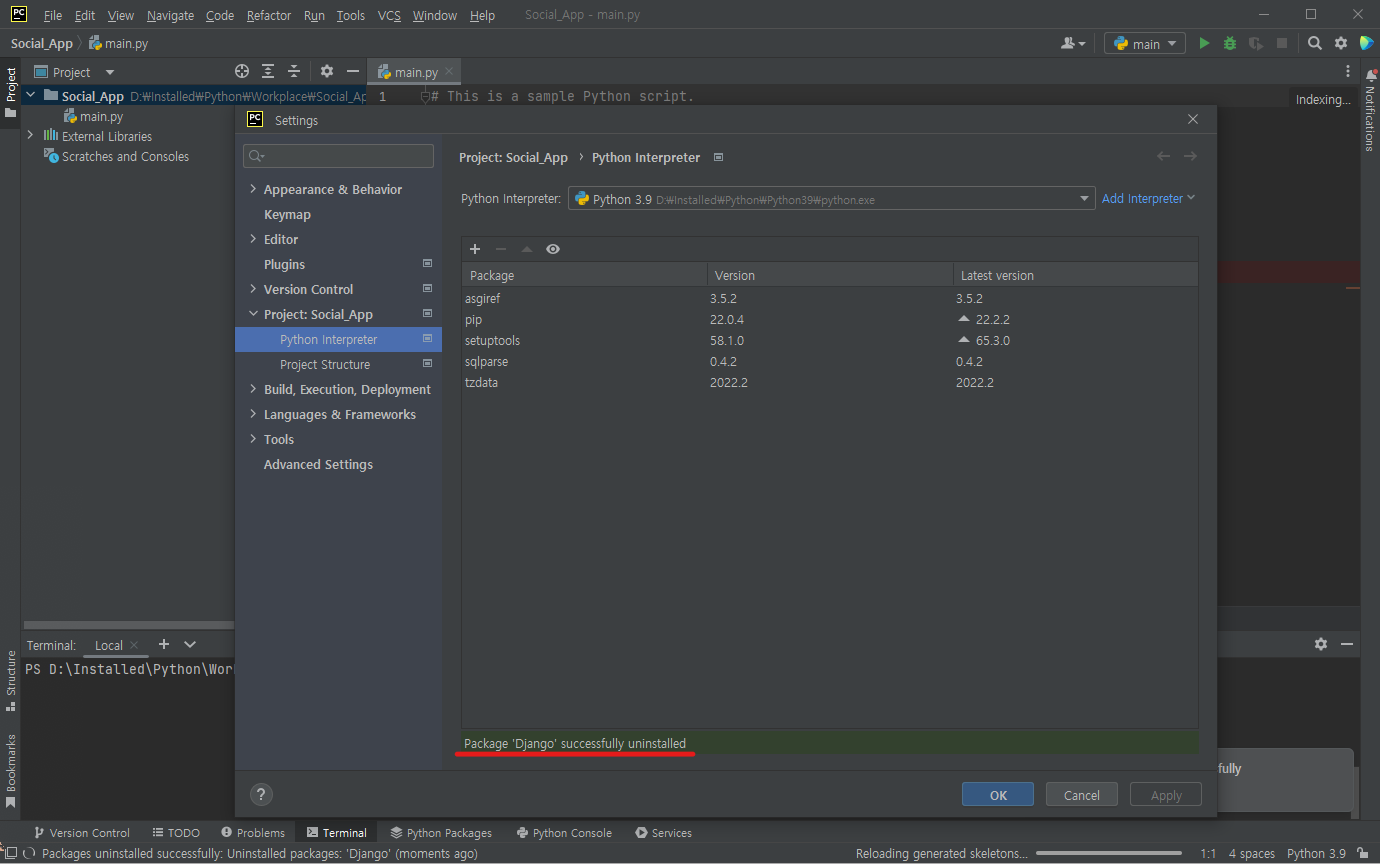Screen dimensions: 1380x864
Task: Close the Local terminal tab
Action: tap(135, 645)
